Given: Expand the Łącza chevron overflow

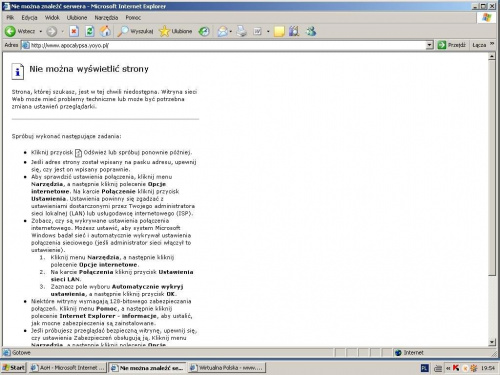Looking at the screenshot, I should (x=492, y=44).
